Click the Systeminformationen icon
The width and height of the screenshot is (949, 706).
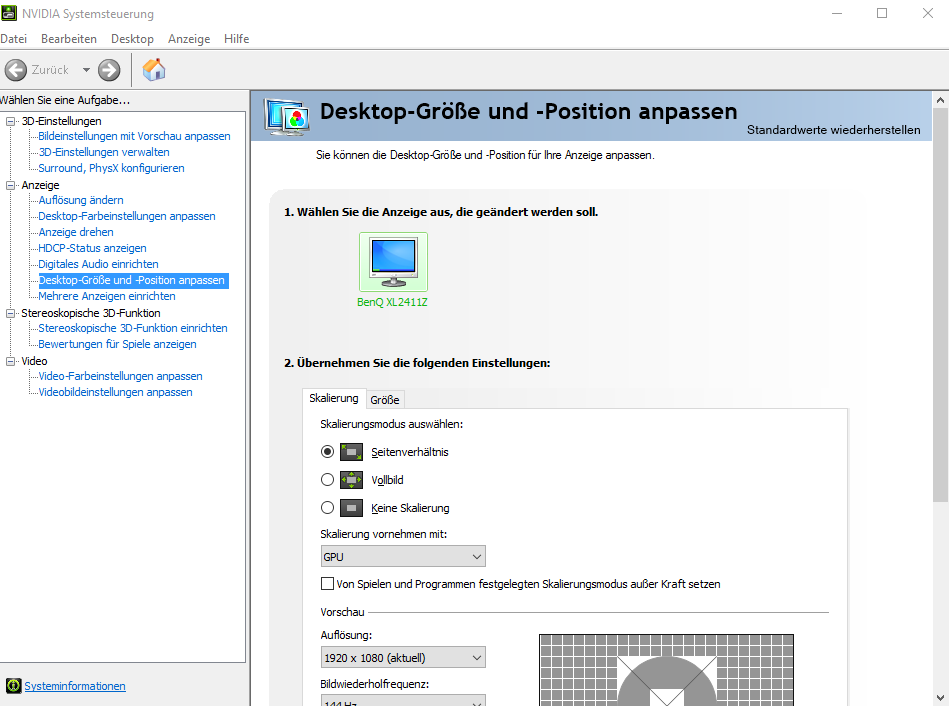point(13,685)
